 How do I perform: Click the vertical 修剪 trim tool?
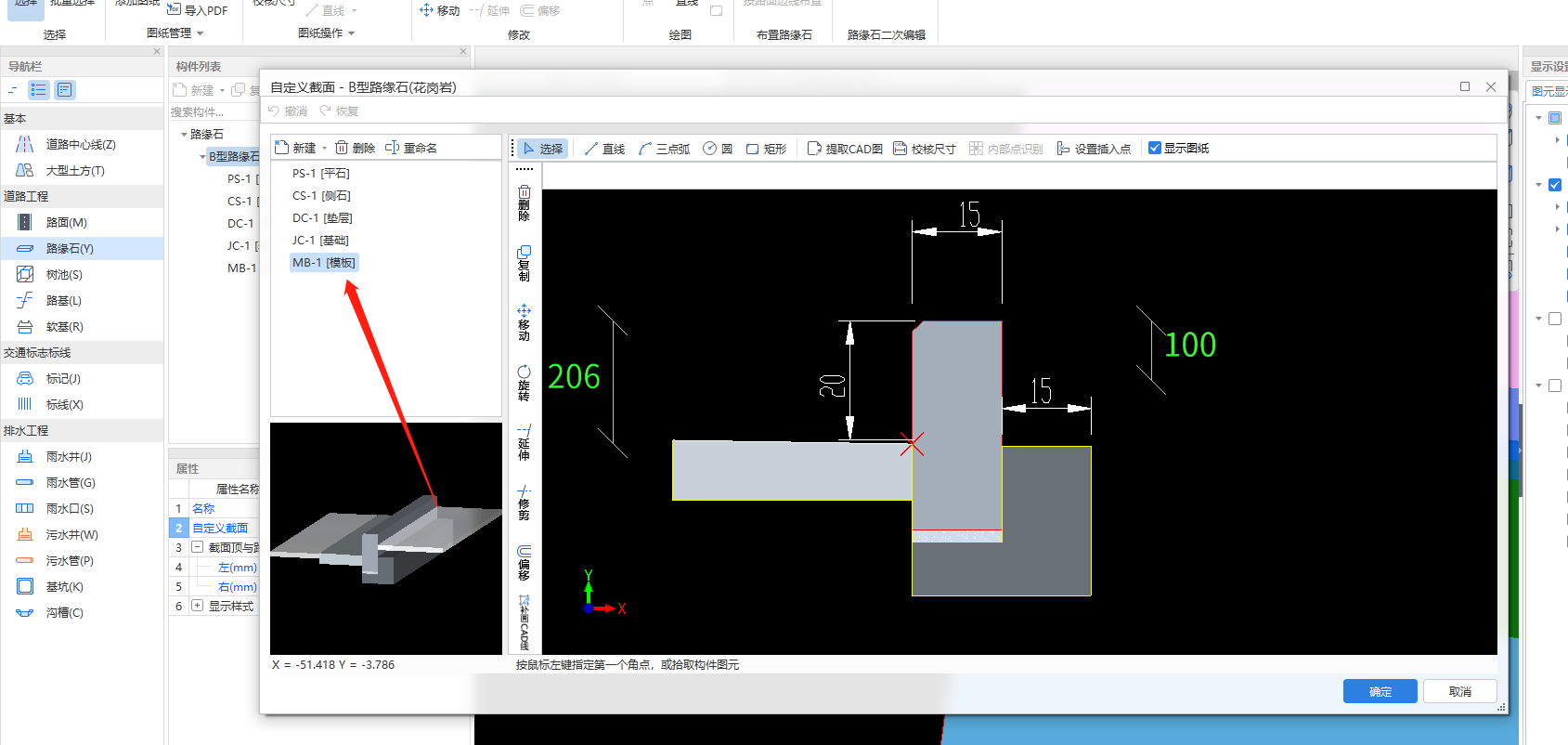click(524, 503)
